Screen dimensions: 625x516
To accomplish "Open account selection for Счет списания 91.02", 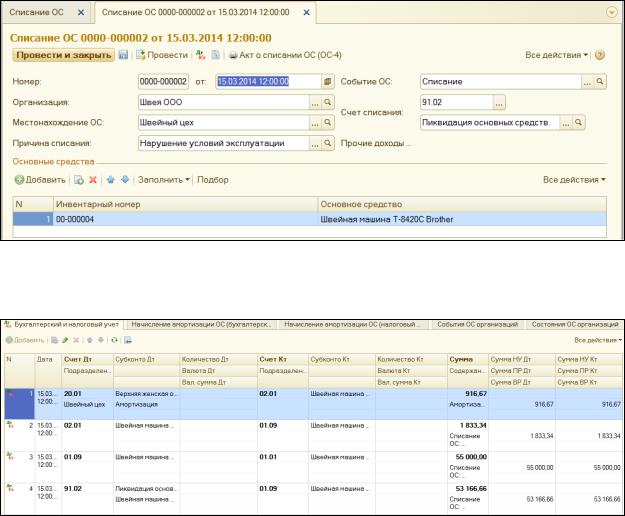I will click(499, 102).
